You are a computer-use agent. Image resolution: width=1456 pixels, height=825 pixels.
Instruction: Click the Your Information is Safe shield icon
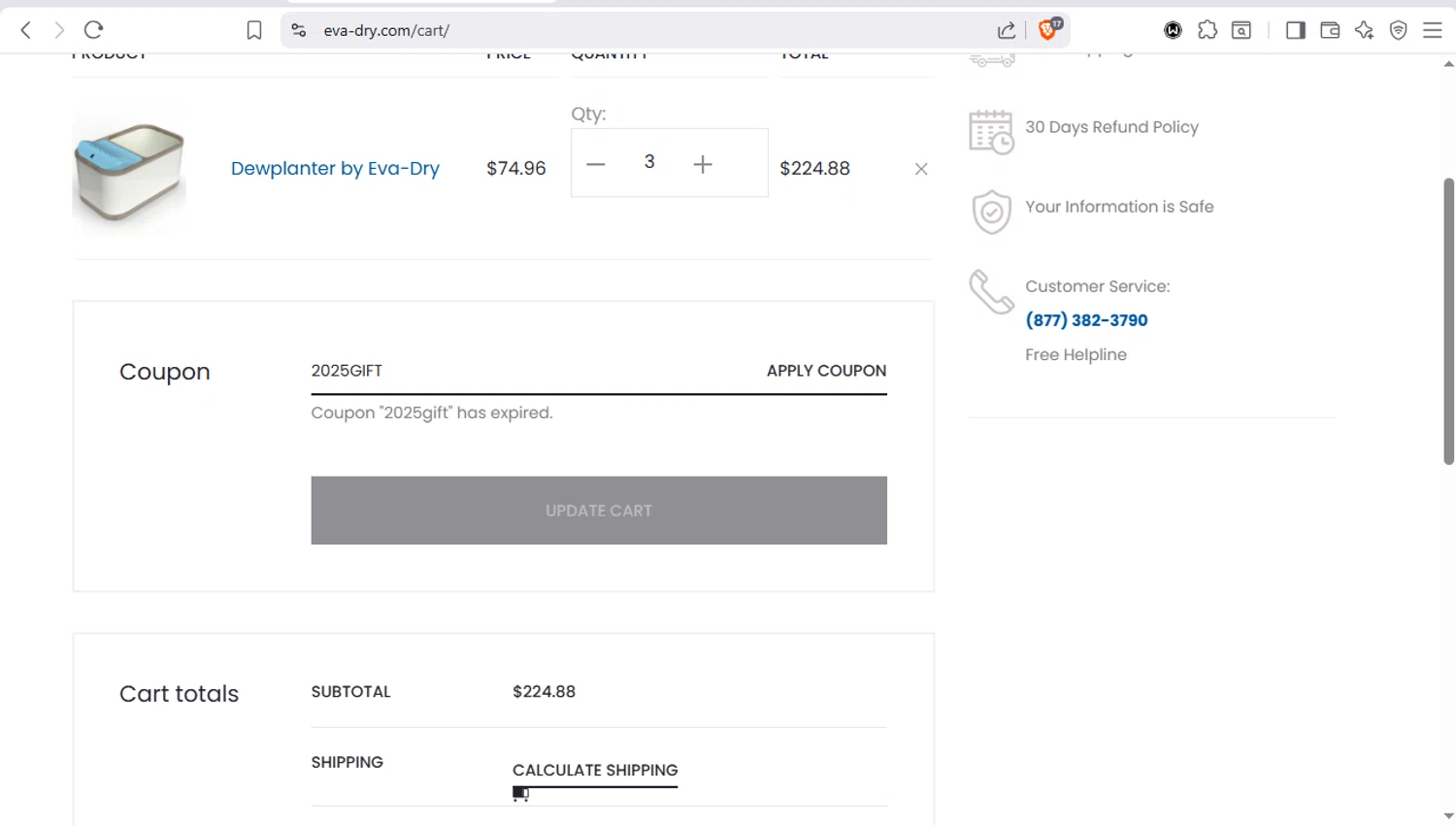[x=991, y=211]
